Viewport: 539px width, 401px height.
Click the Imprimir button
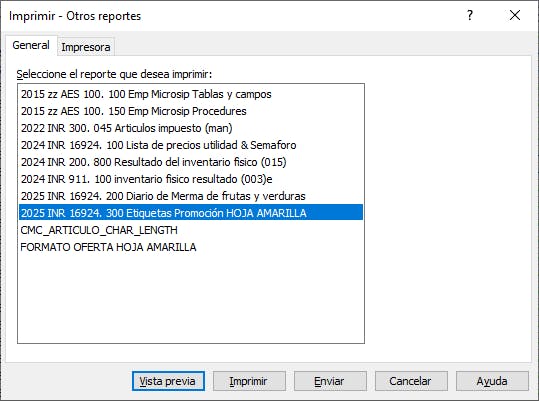coord(249,381)
